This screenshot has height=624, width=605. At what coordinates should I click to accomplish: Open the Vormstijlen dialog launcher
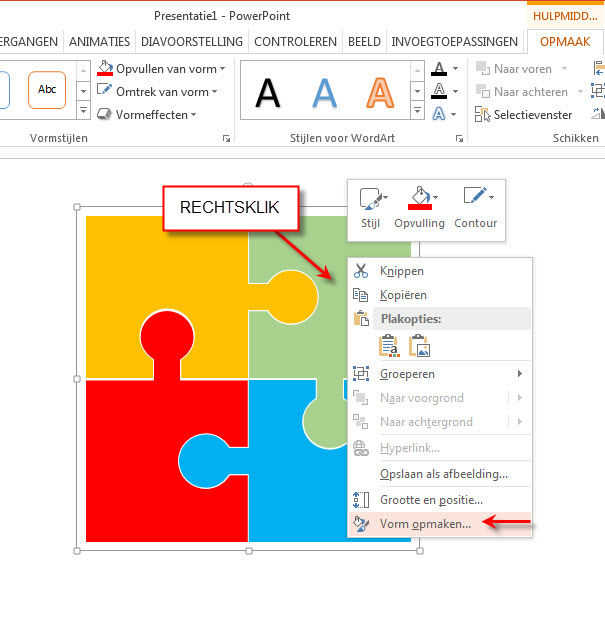click(x=226, y=138)
